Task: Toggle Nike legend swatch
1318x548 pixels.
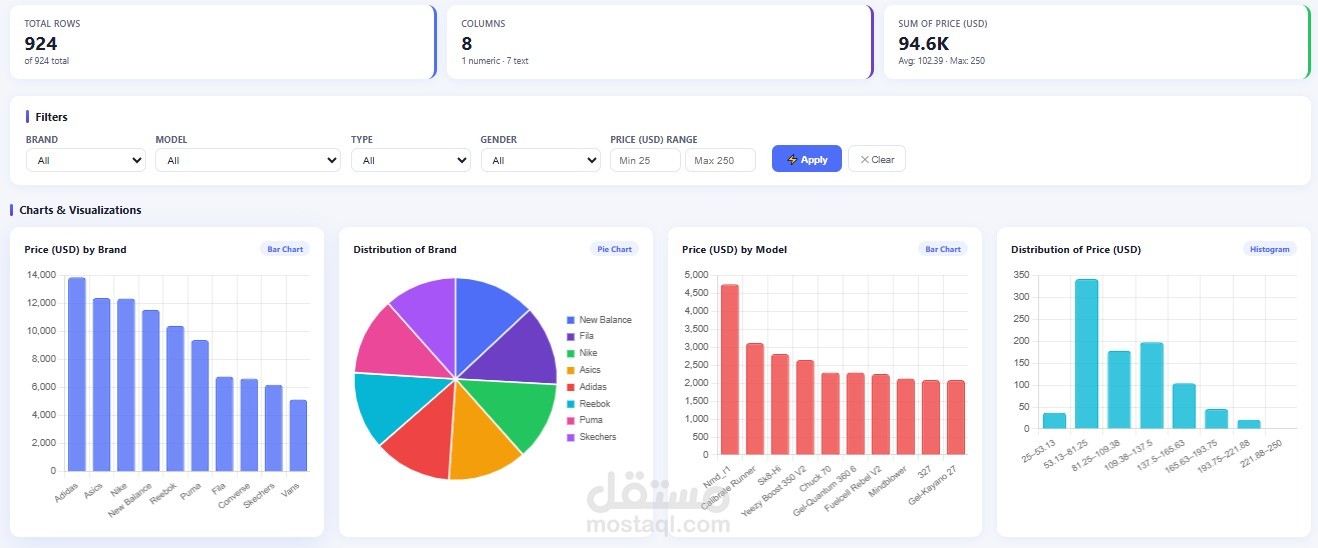Action: (x=570, y=353)
